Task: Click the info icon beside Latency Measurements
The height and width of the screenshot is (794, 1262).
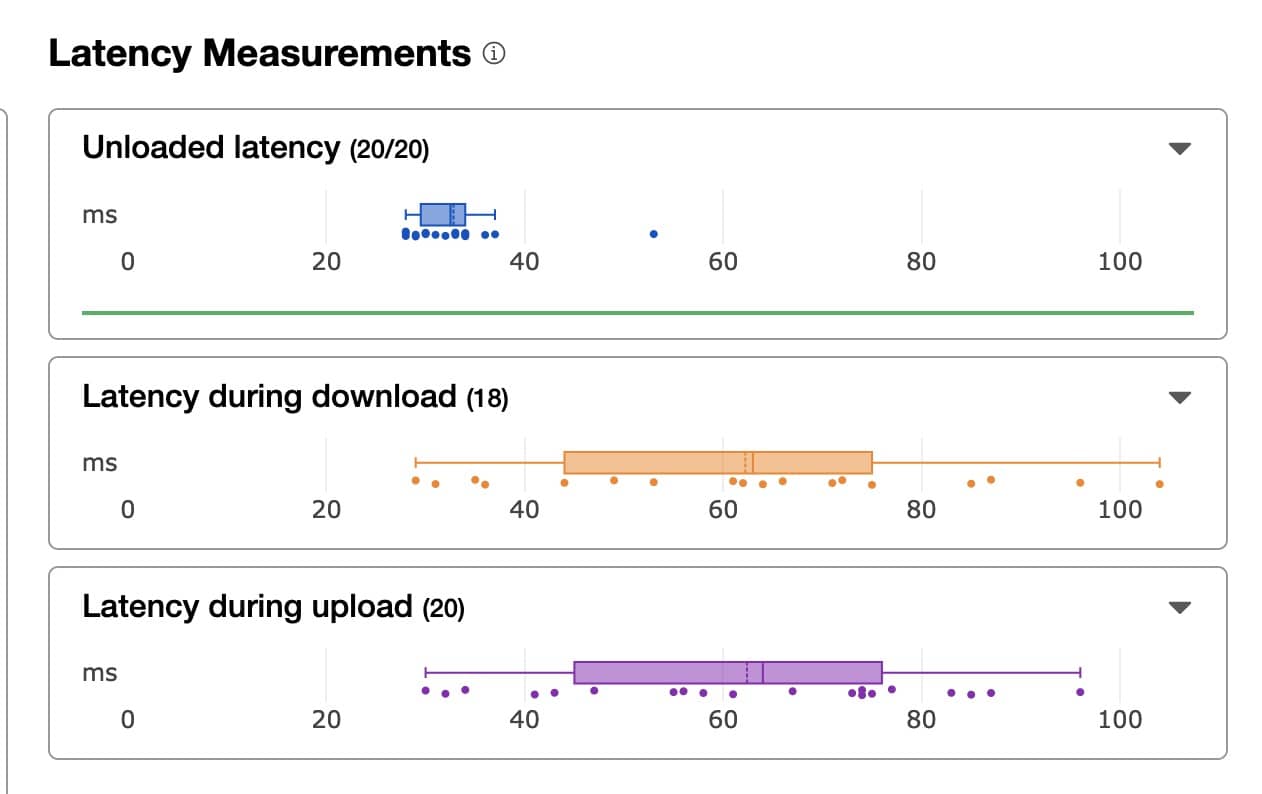Action: pos(491,52)
